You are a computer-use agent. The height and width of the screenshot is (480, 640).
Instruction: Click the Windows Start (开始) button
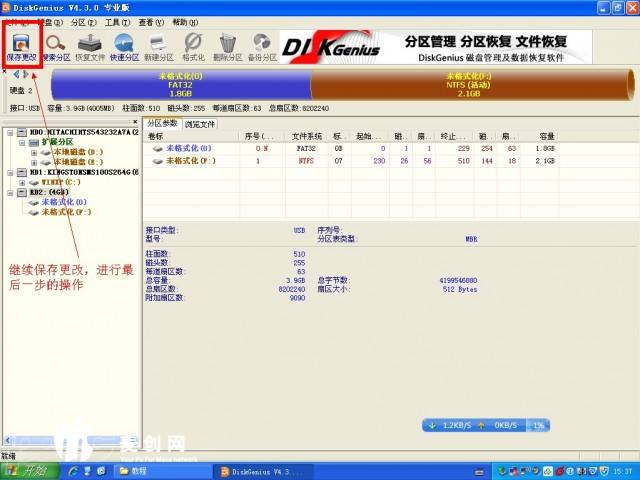tap(30, 470)
